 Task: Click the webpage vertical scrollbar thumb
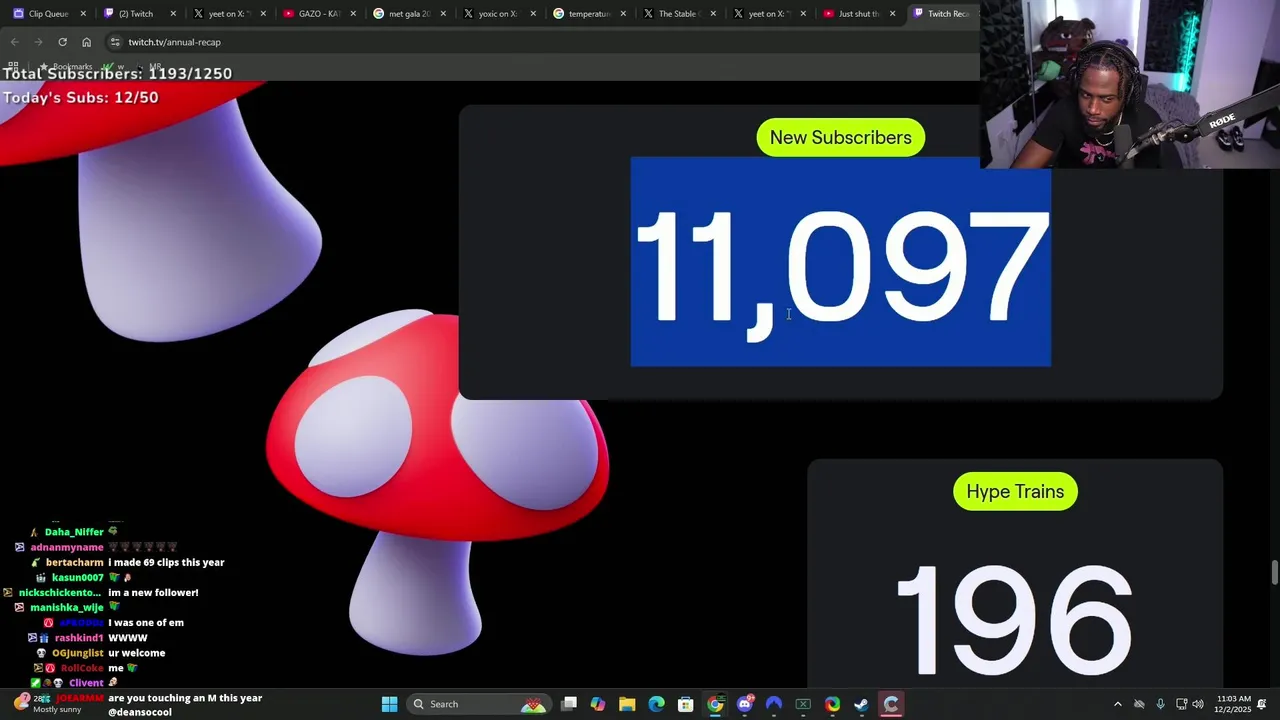pyautogui.click(x=1274, y=574)
